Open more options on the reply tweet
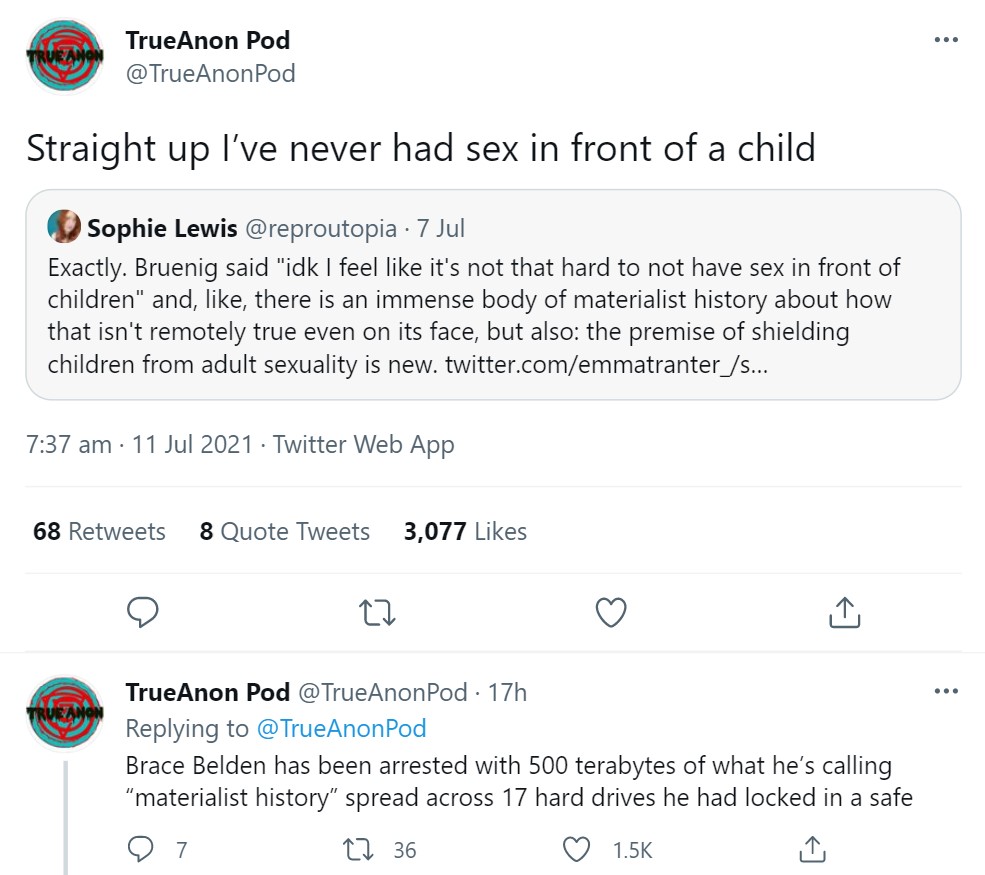The image size is (985, 875). pos(945,691)
